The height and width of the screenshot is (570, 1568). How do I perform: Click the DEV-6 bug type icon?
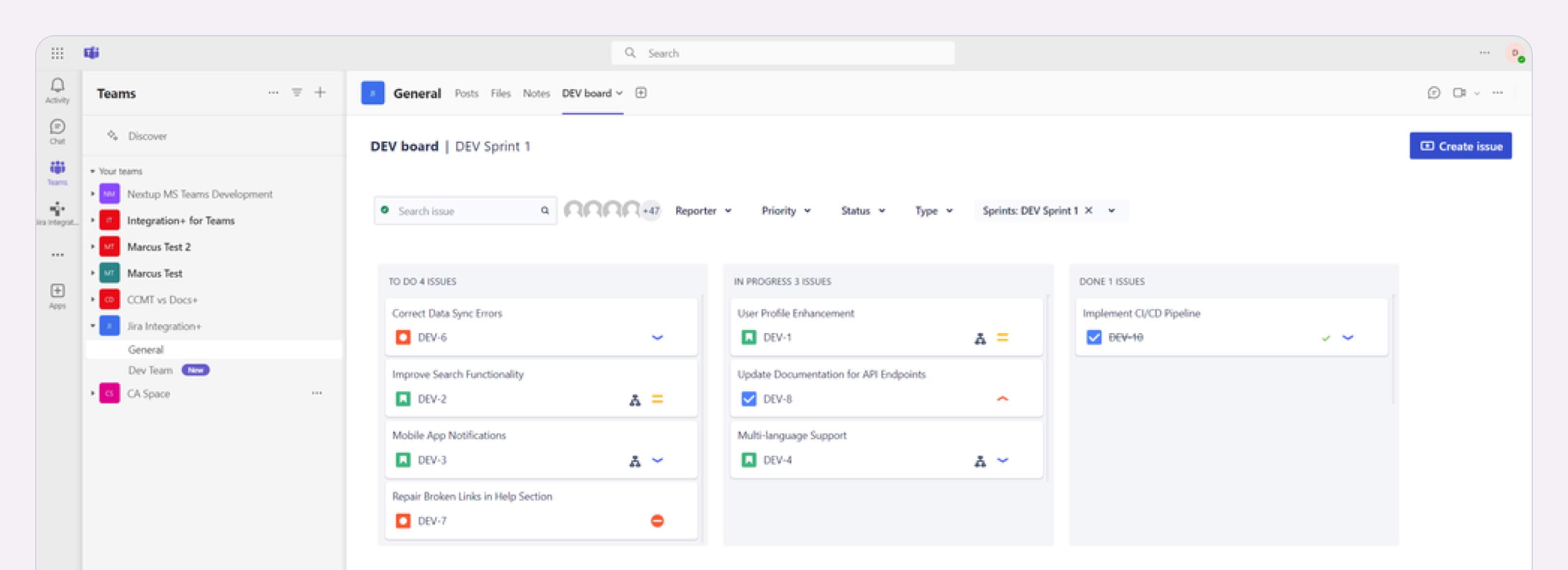403,337
